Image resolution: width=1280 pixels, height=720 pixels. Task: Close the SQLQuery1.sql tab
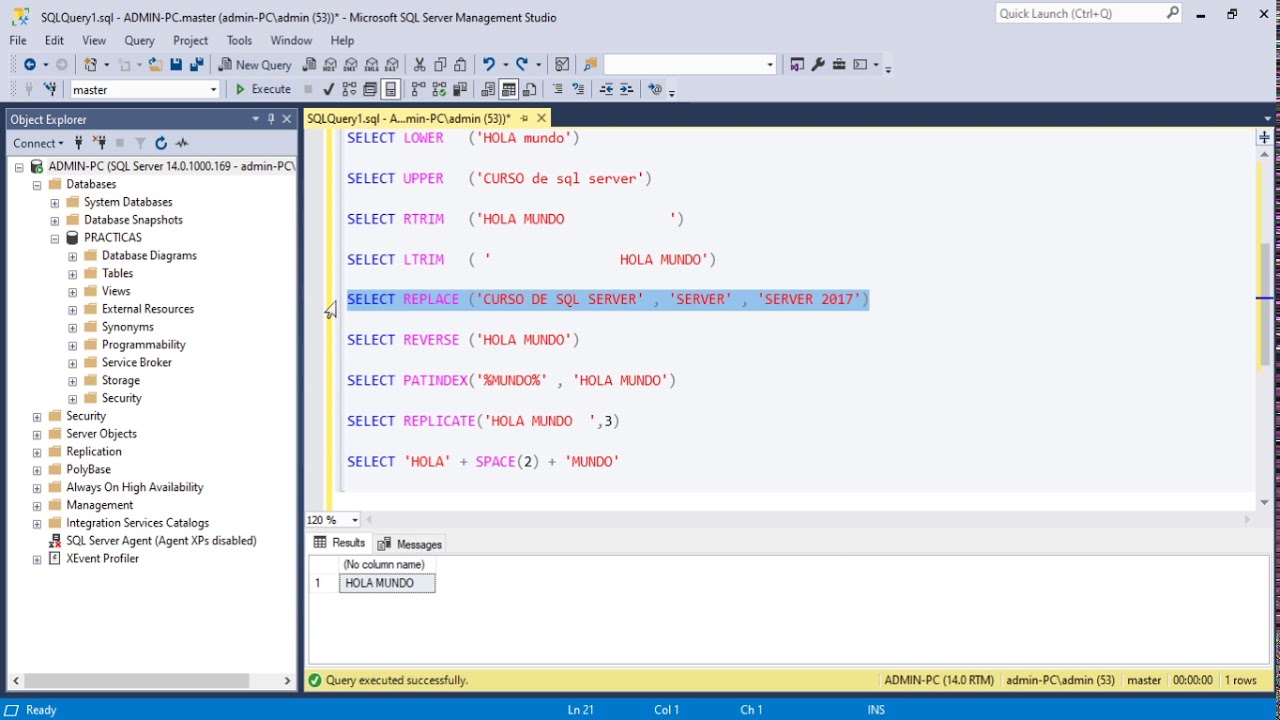541,118
